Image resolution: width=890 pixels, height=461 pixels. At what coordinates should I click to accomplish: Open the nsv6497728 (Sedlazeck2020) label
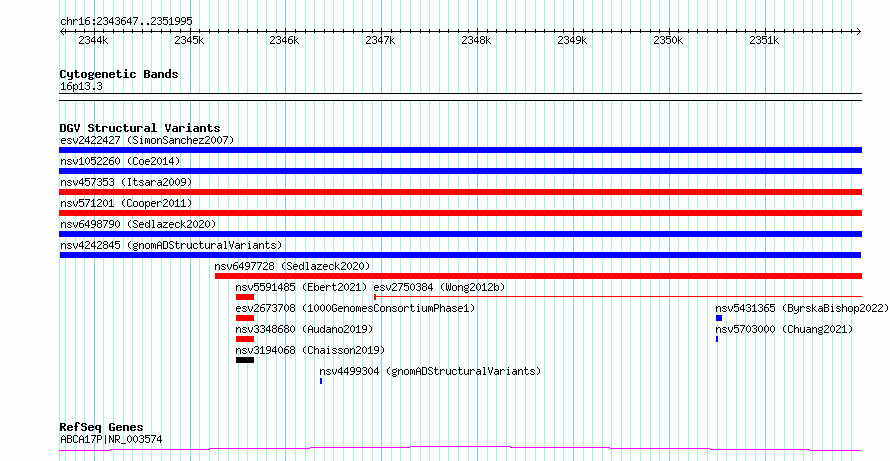point(292,266)
